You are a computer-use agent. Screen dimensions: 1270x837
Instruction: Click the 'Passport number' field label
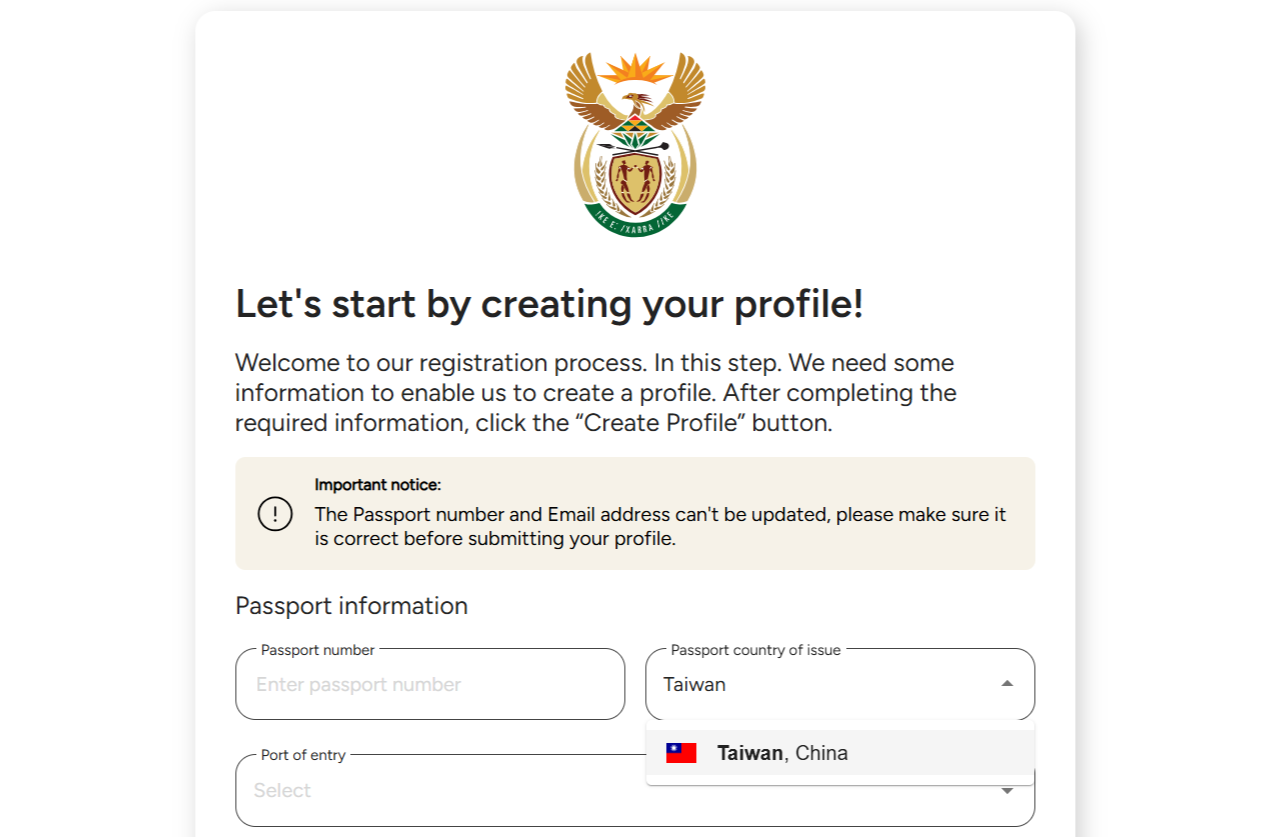(x=318, y=650)
